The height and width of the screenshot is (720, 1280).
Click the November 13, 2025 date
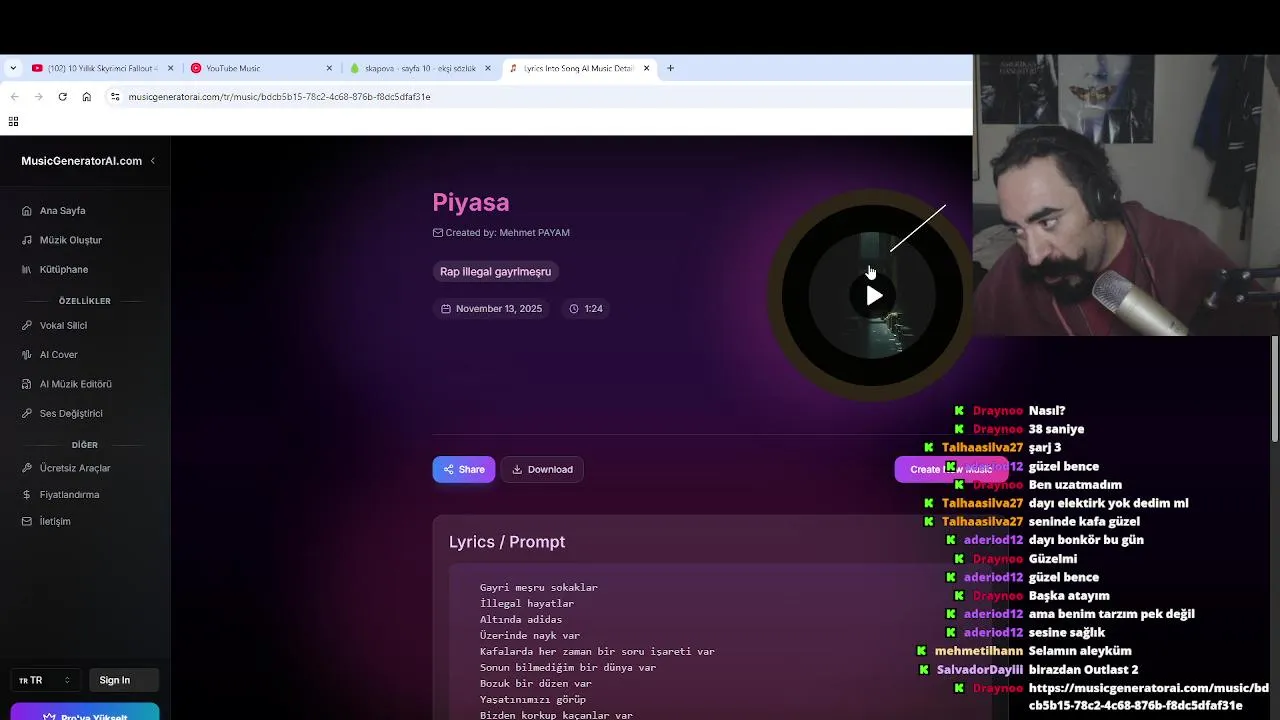[x=498, y=309]
